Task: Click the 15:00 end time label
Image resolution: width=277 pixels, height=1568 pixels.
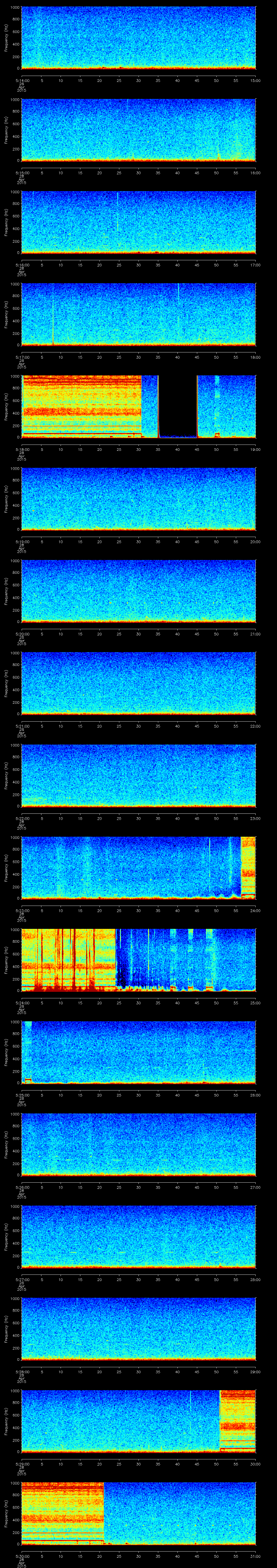Action: pos(256,80)
